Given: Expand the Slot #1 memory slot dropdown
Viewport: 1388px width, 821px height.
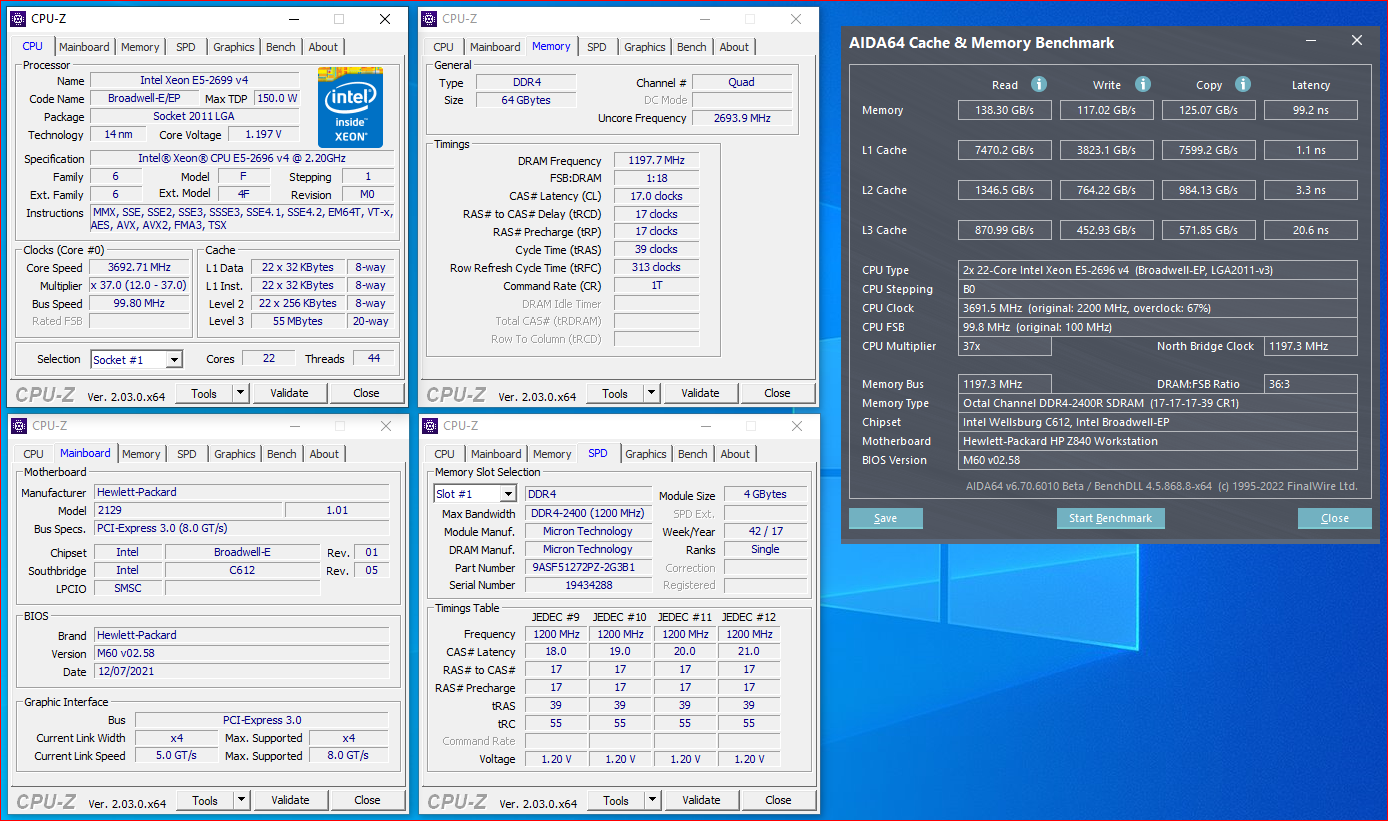Looking at the screenshot, I should pos(508,495).
